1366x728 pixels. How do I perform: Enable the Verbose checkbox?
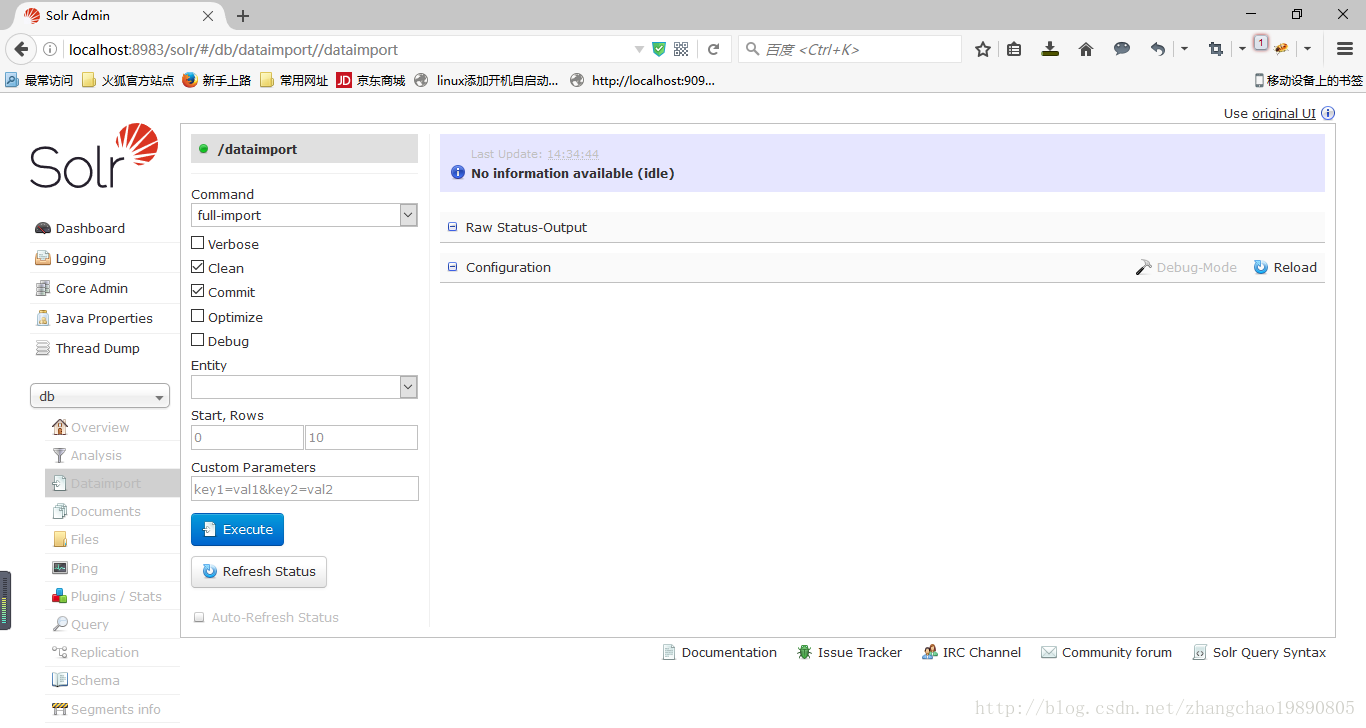click(198, 243)
